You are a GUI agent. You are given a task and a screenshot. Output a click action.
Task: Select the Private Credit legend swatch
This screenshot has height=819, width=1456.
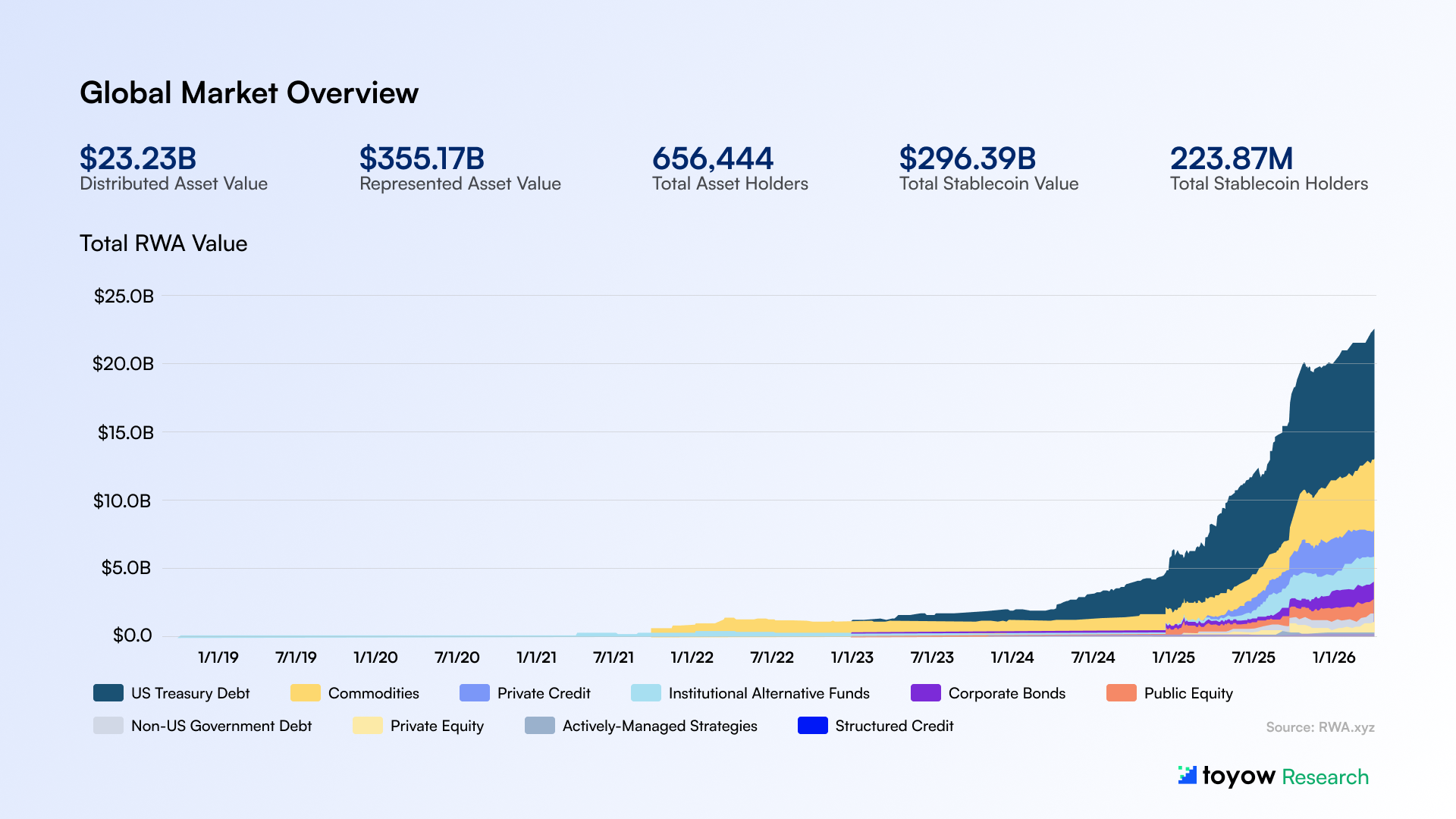[x=474, y=693]
